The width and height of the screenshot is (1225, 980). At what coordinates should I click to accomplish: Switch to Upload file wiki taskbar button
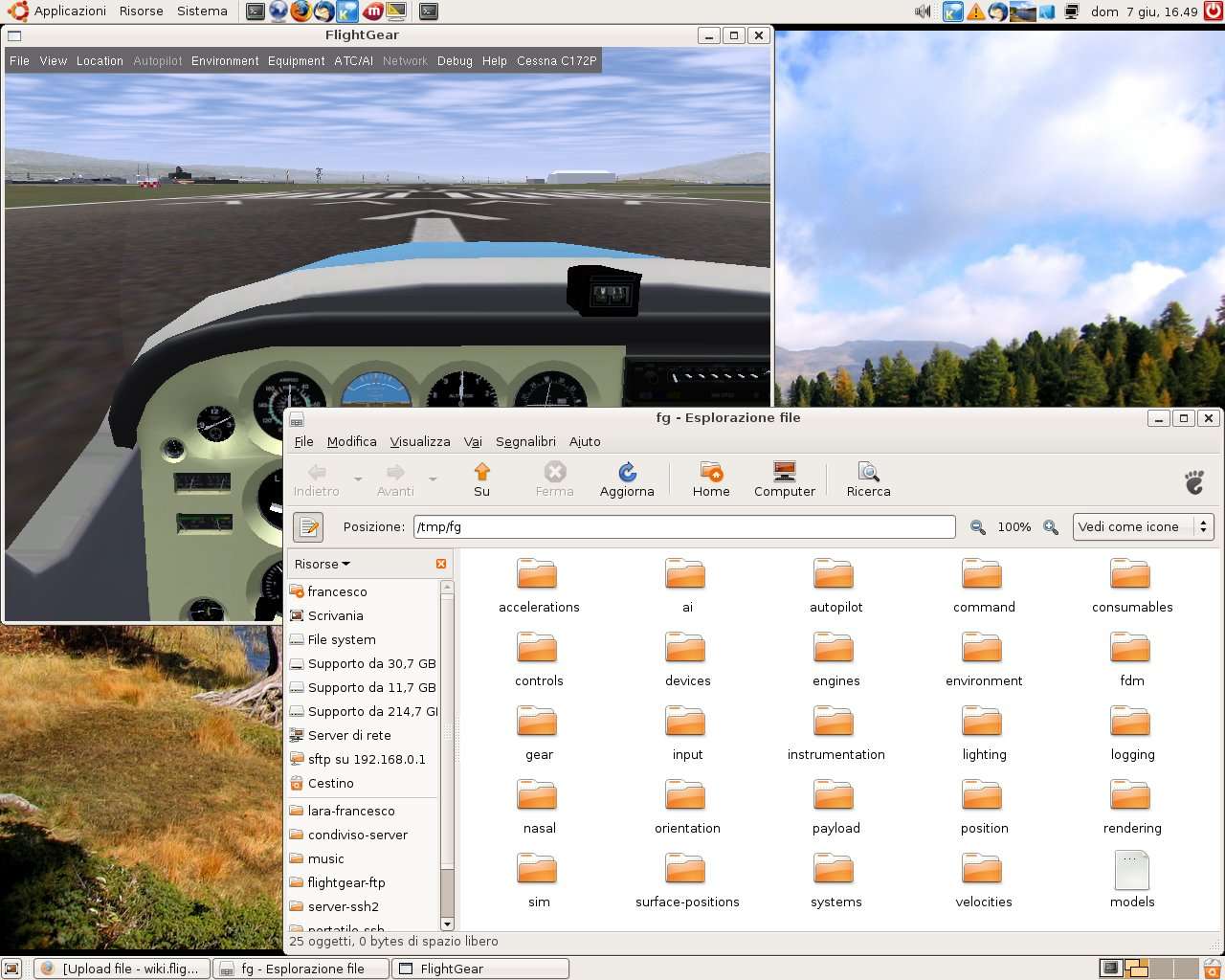(x=122, y=969)
